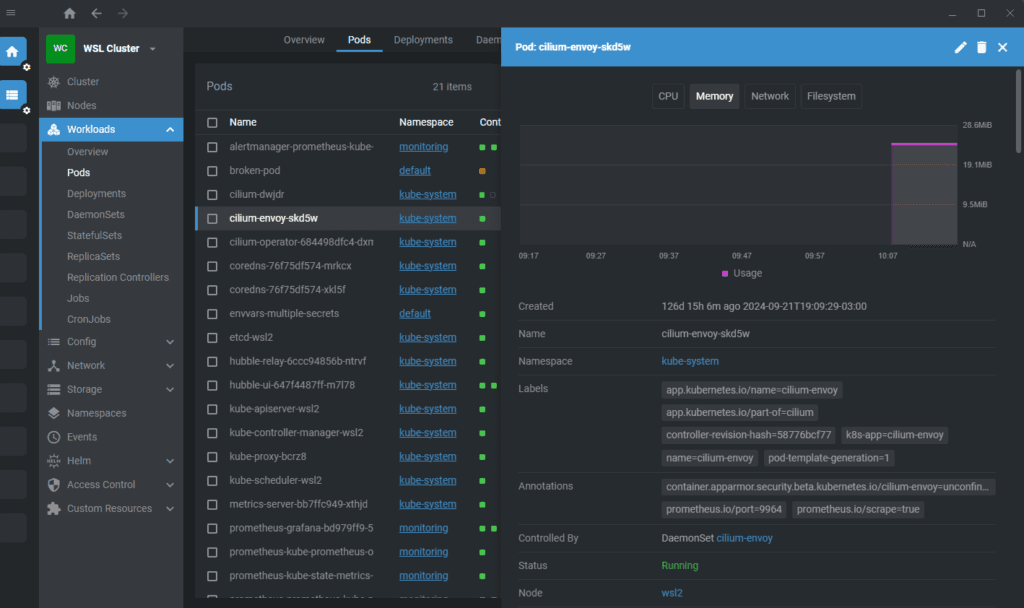Open the Events clock icon item
Image resolution: width=1024 pixels, height=608 pixels.
point(54,437)
